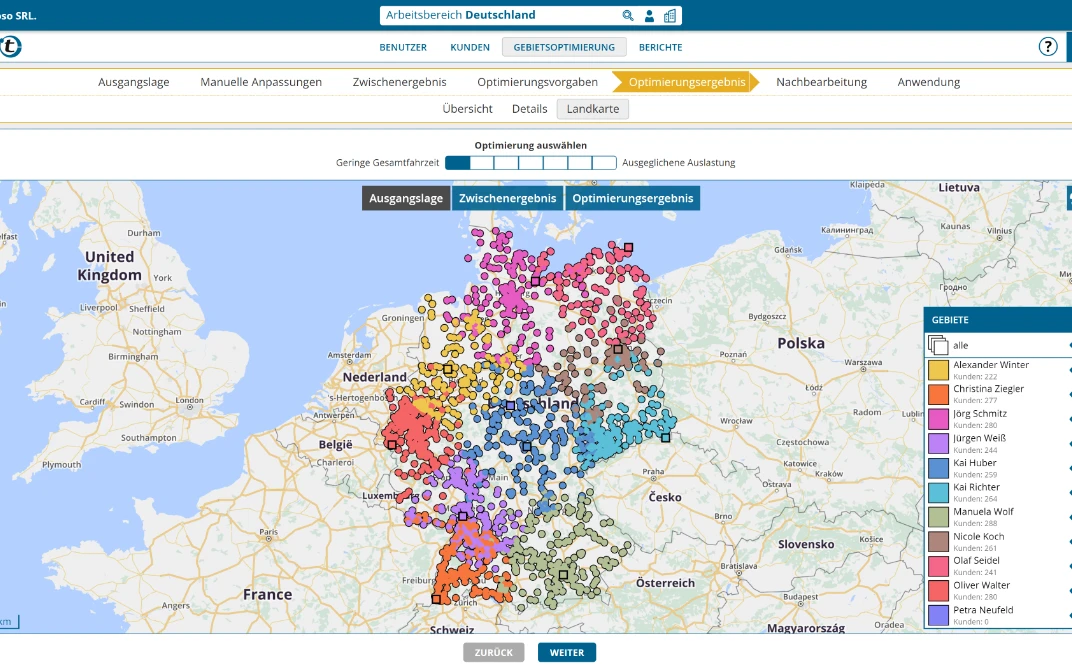Open the help question mark icon
Screen dimensions: 1072x670
coord(1048,46)
